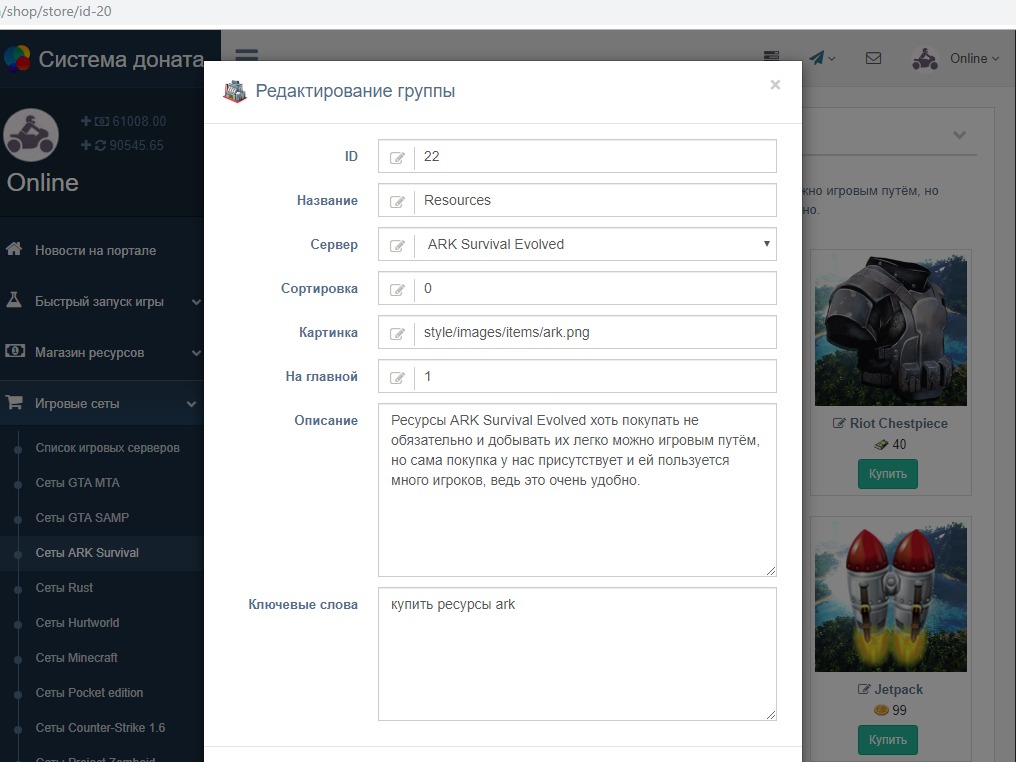Click the hamburger menu icon in header
This screenshot has height=762, width=1016.
[x=246, y=58]
